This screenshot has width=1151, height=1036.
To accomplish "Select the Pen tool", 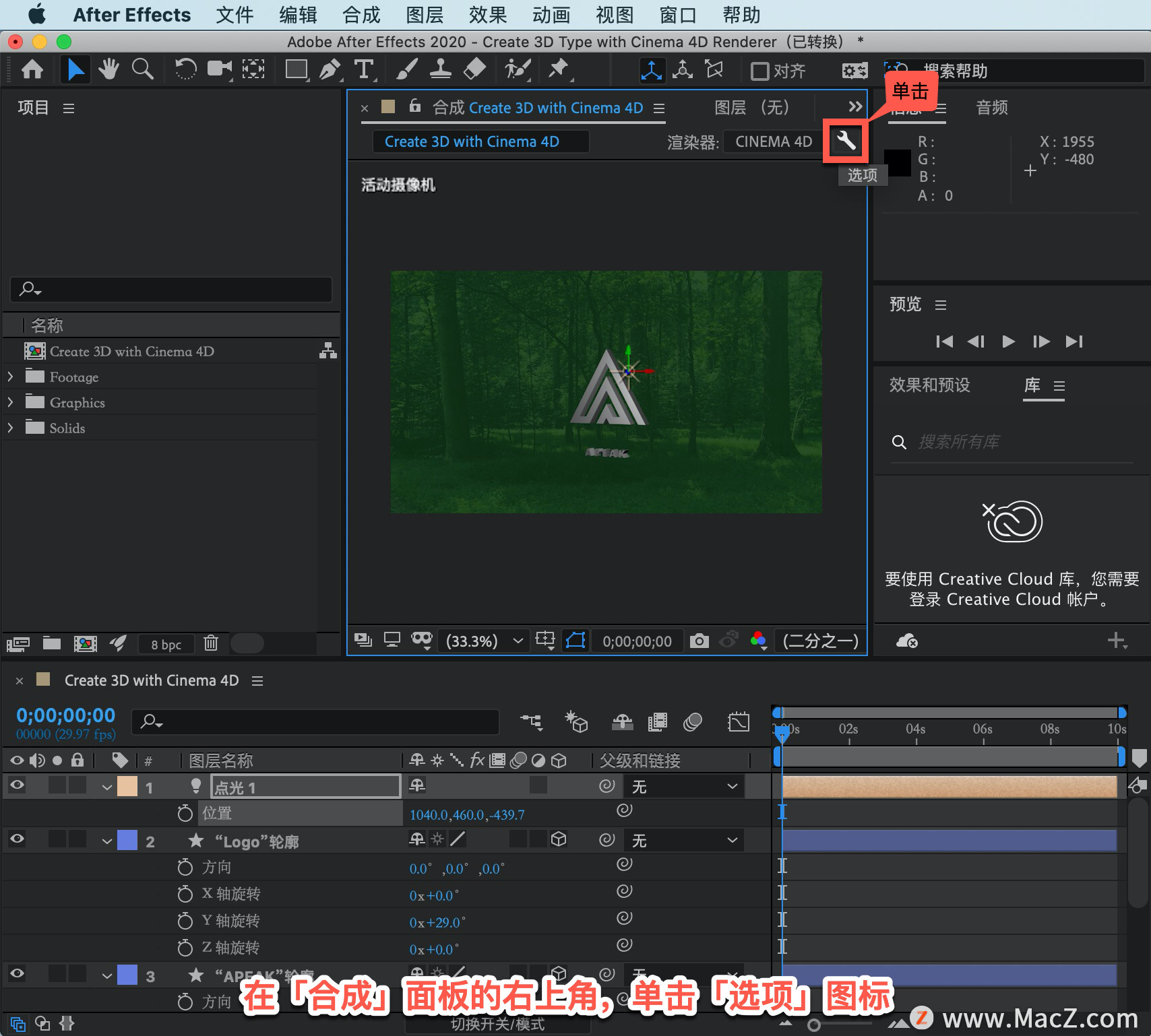I will (330, 69).
